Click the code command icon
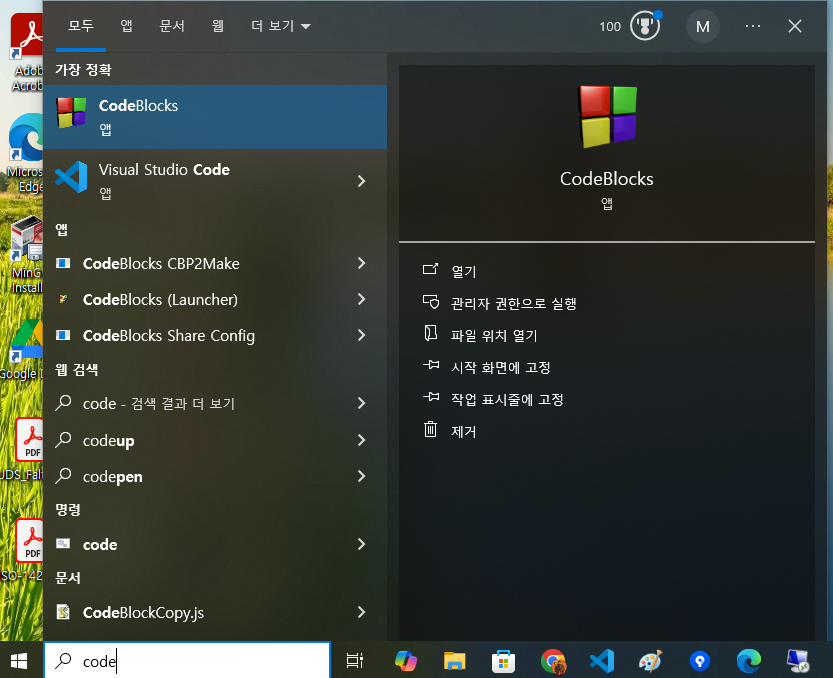Screen dimensions: 833x678 click(63, 544)
